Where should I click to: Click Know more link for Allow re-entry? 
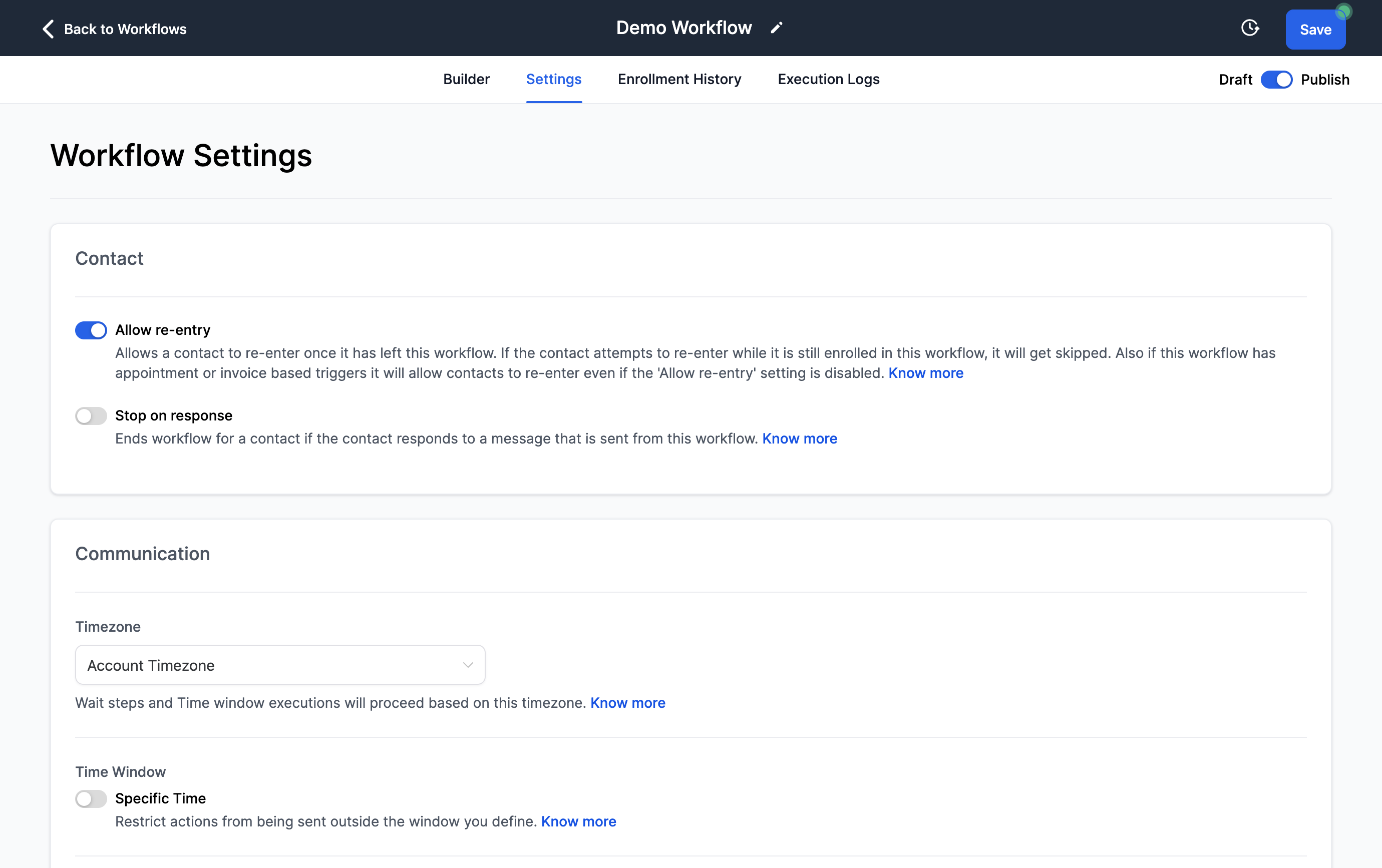925,373
